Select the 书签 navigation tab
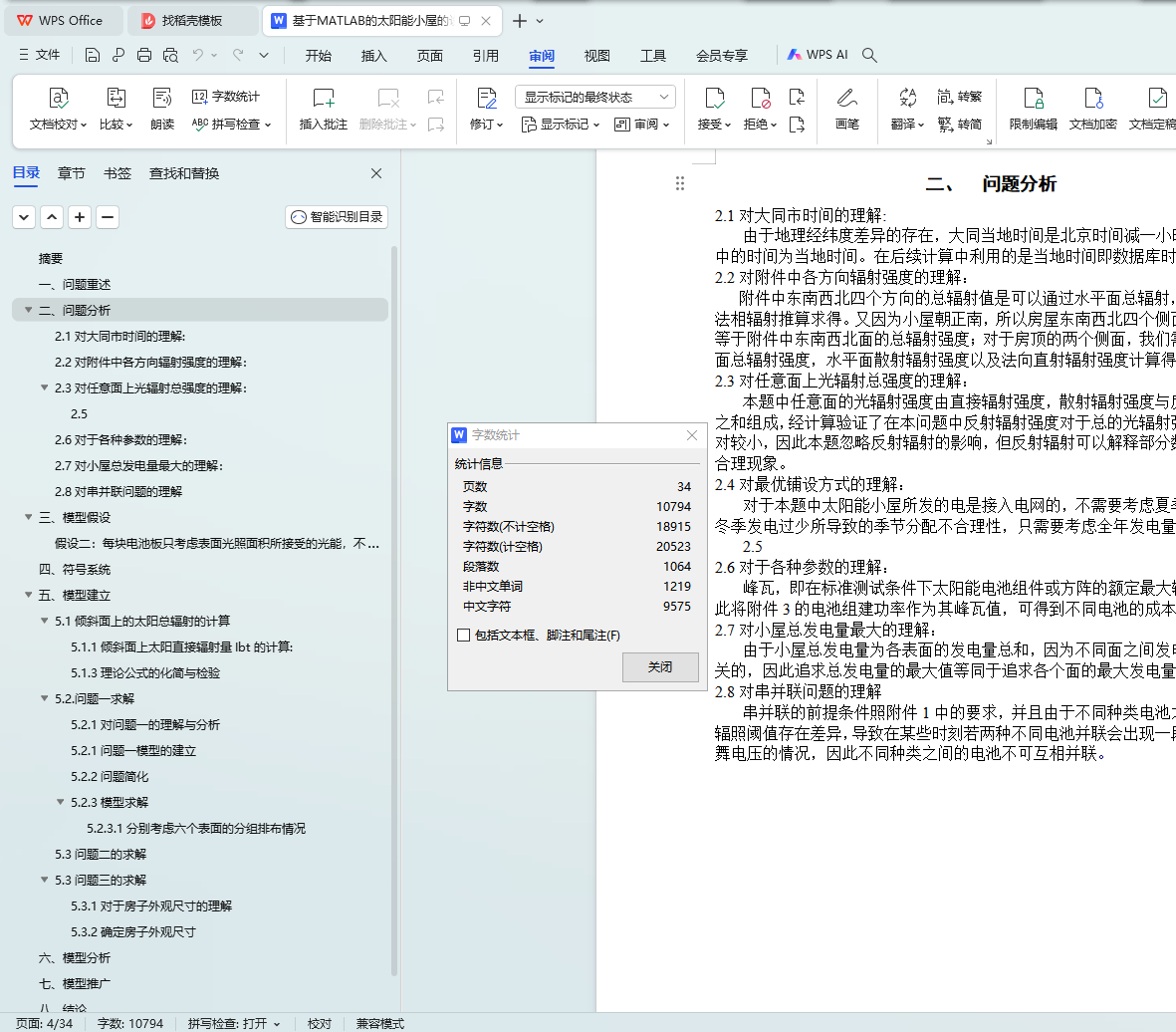 coord(117,173)
